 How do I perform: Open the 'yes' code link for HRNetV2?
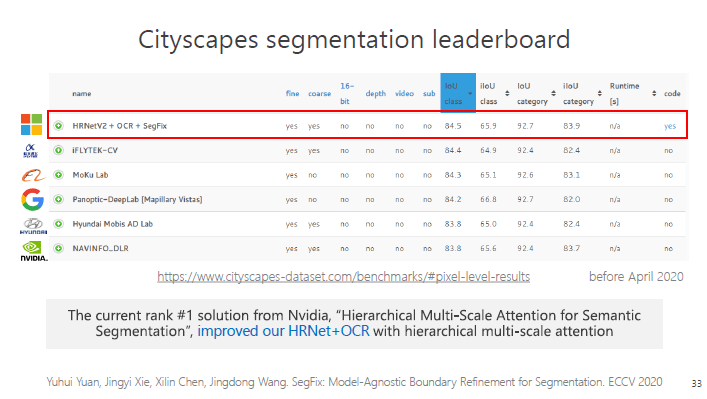tap(670, 126)
